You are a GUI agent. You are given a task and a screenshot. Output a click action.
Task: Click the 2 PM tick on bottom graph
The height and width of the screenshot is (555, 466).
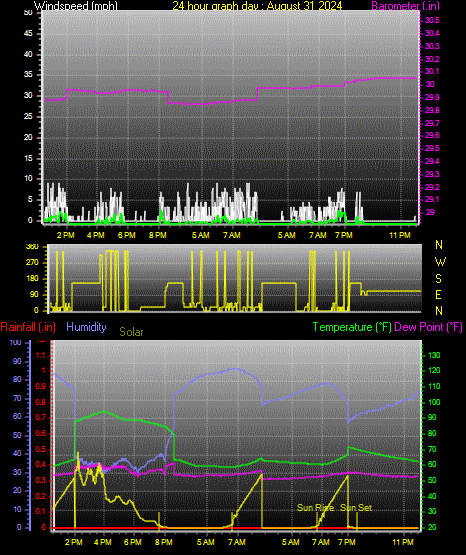[x=74, y=542]
